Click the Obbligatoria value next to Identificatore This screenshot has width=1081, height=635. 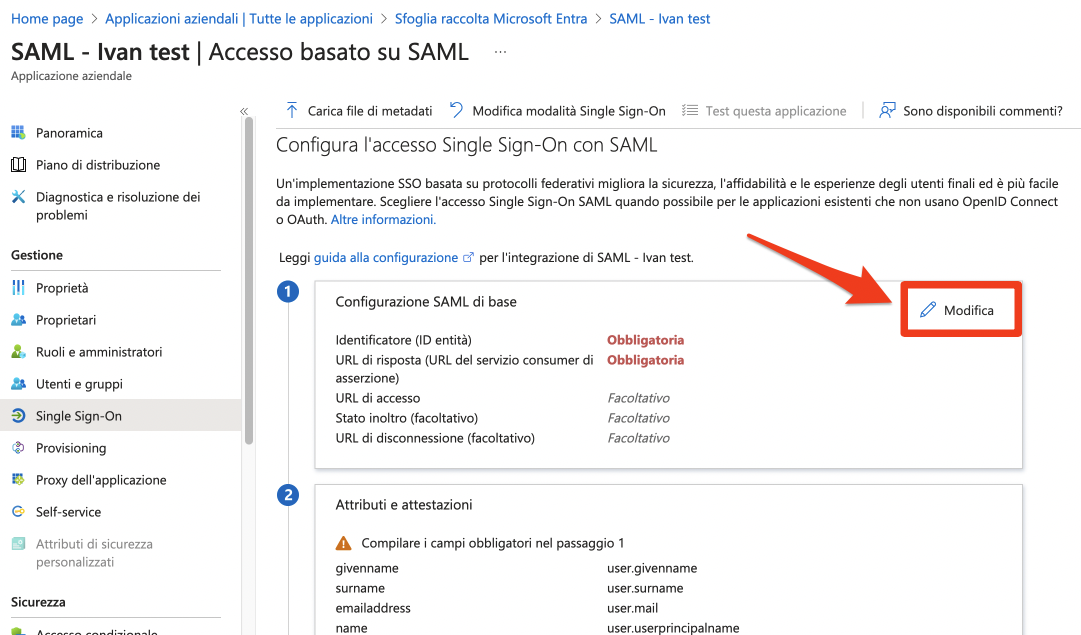645,340
